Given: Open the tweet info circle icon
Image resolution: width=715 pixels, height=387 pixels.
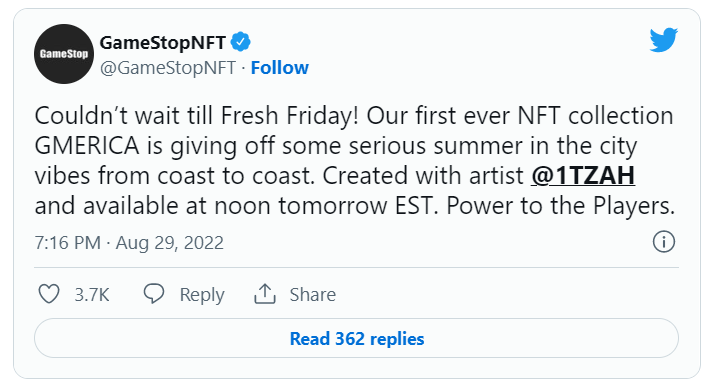Looking at the screenshot, I should tap(663, 242).
